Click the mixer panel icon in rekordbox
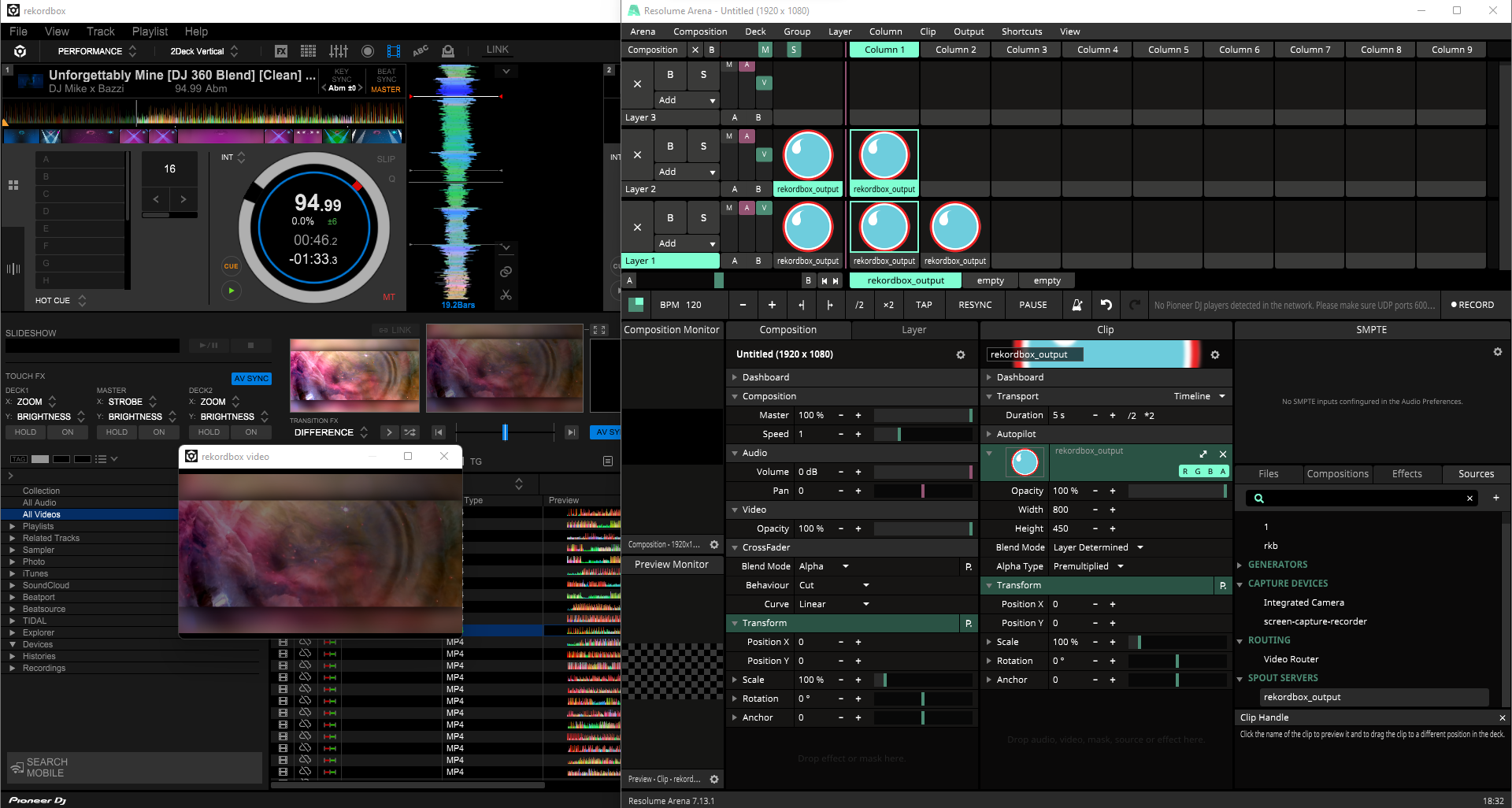The image size is (1512, 808). click(x=339, y=51)
